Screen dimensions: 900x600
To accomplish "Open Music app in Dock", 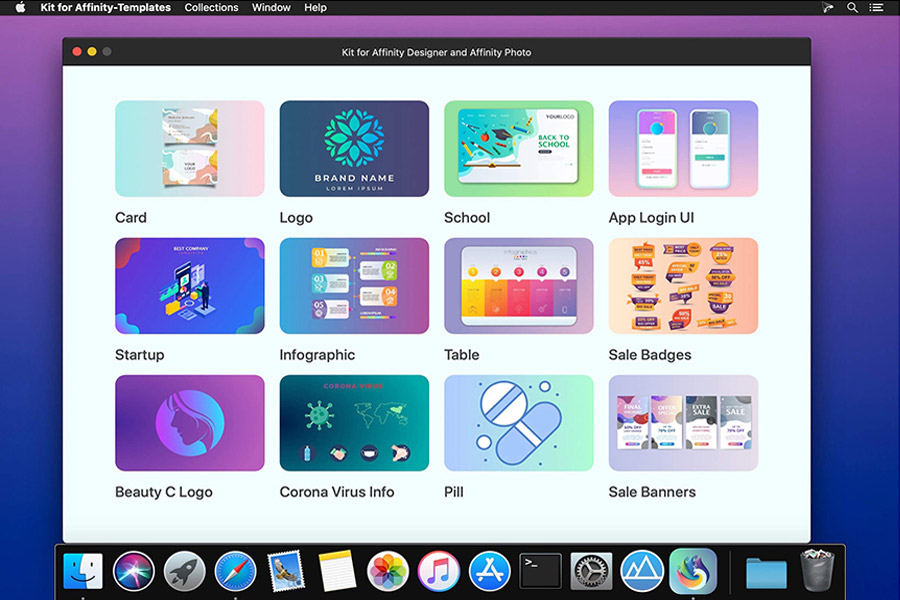I will pos(439,571).
